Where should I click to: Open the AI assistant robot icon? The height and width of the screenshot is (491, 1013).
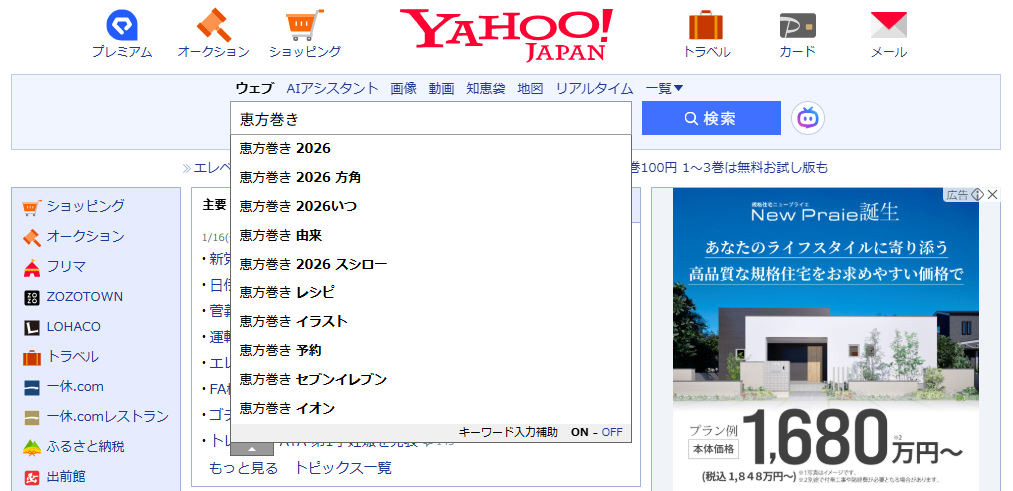[808, 118]
